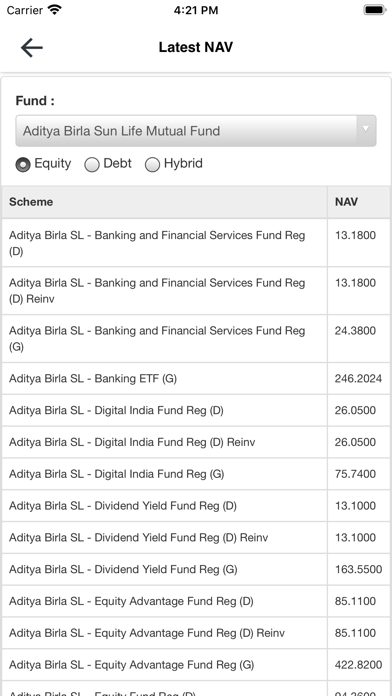The height and width of the screenshot is (696, 392).
Task: Click NAV value 75.7400
Action: (x=355, y=474)
